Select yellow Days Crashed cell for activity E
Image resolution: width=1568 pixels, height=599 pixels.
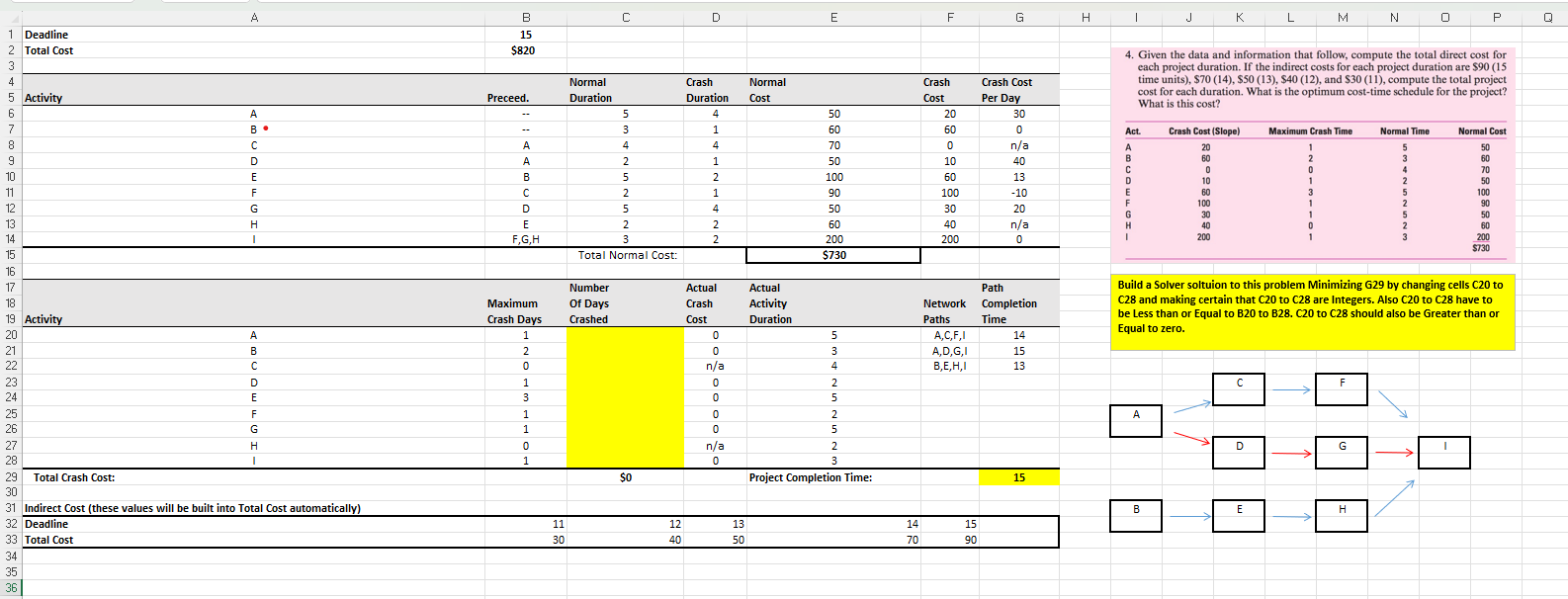tap(625, 397)
